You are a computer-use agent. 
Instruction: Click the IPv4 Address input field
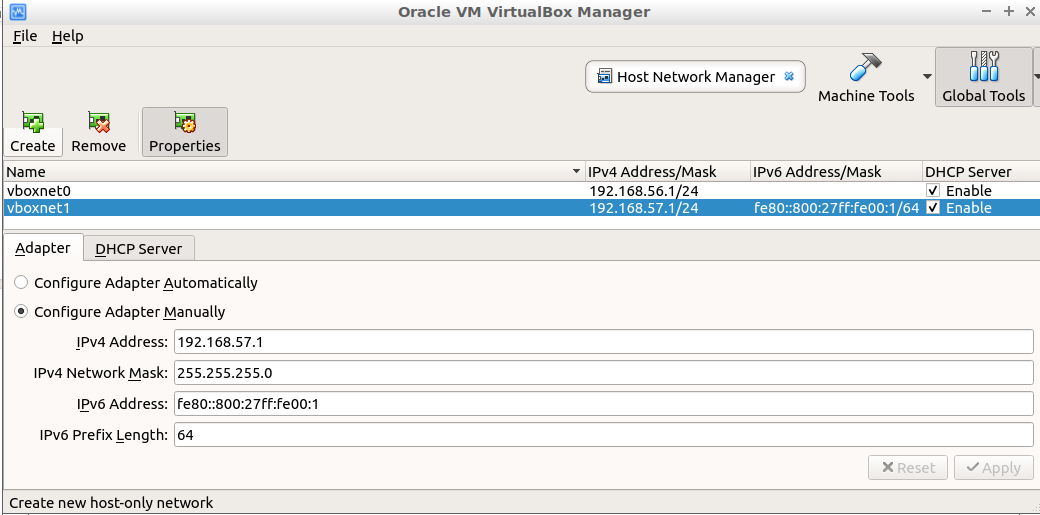click(604, 342)
